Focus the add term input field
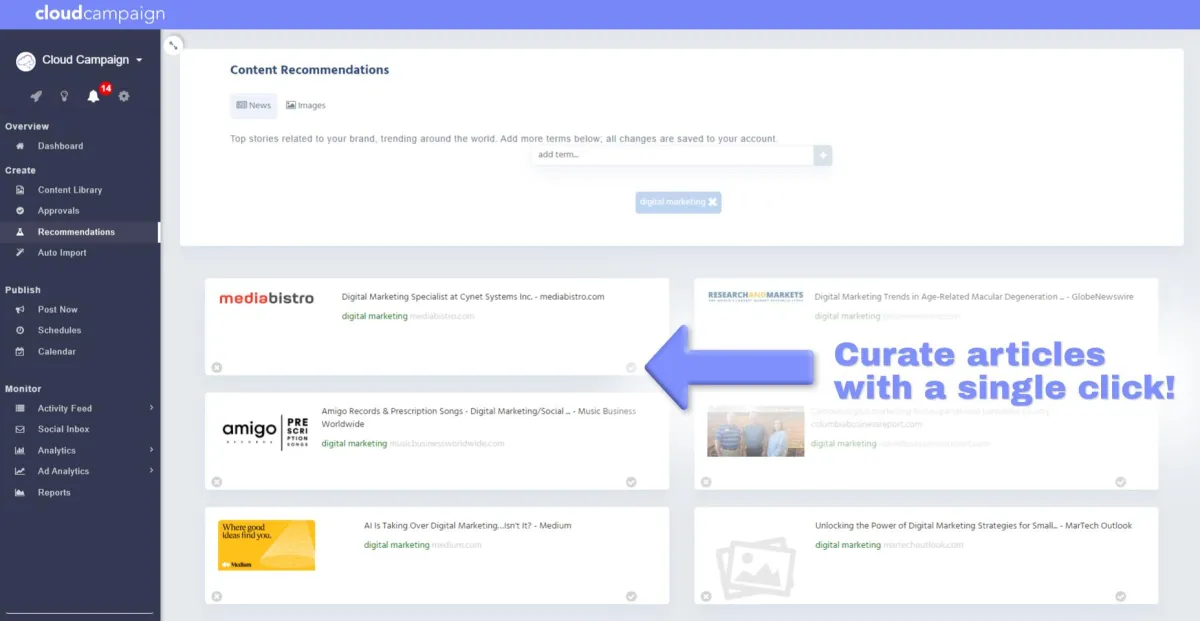The height and width of the screenshot is (621, 1200). click(x=673, y=155)
